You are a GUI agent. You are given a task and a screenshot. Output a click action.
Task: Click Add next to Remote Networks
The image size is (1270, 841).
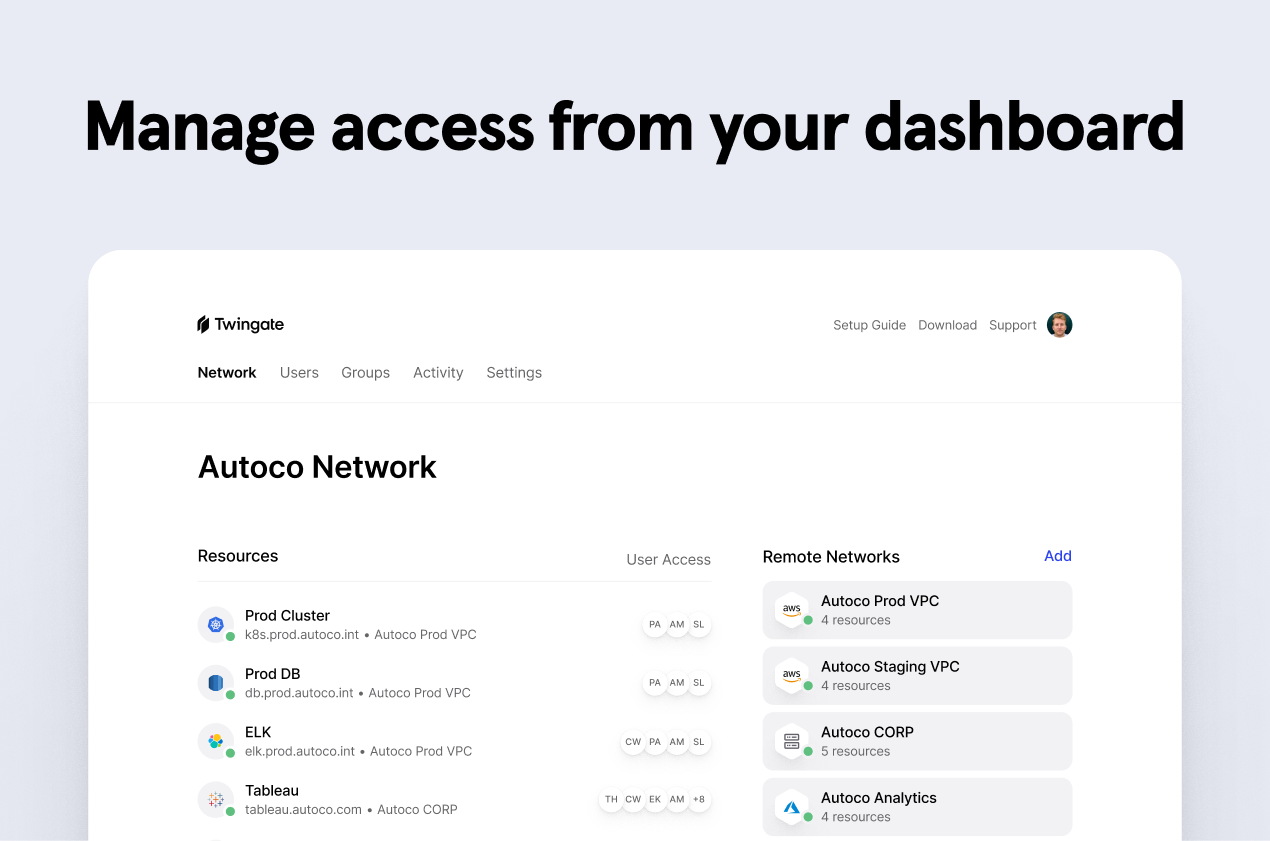tap(1058, 555)
